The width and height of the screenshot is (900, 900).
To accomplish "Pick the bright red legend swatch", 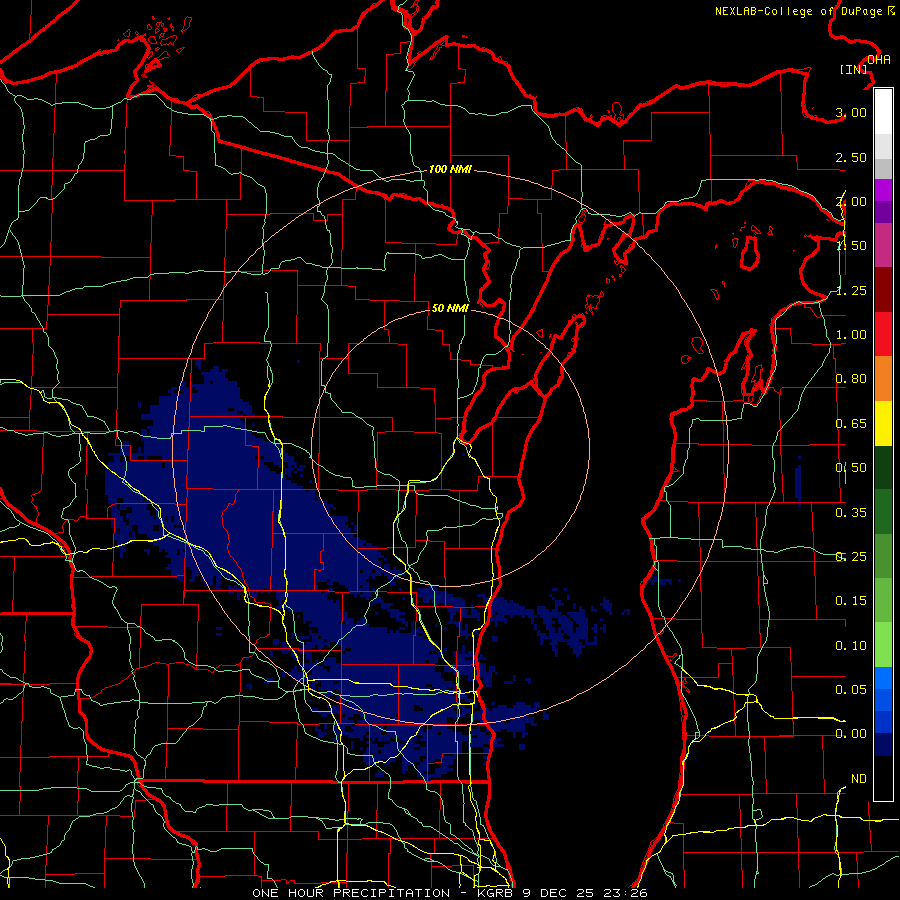I will [x=883, y=334].
